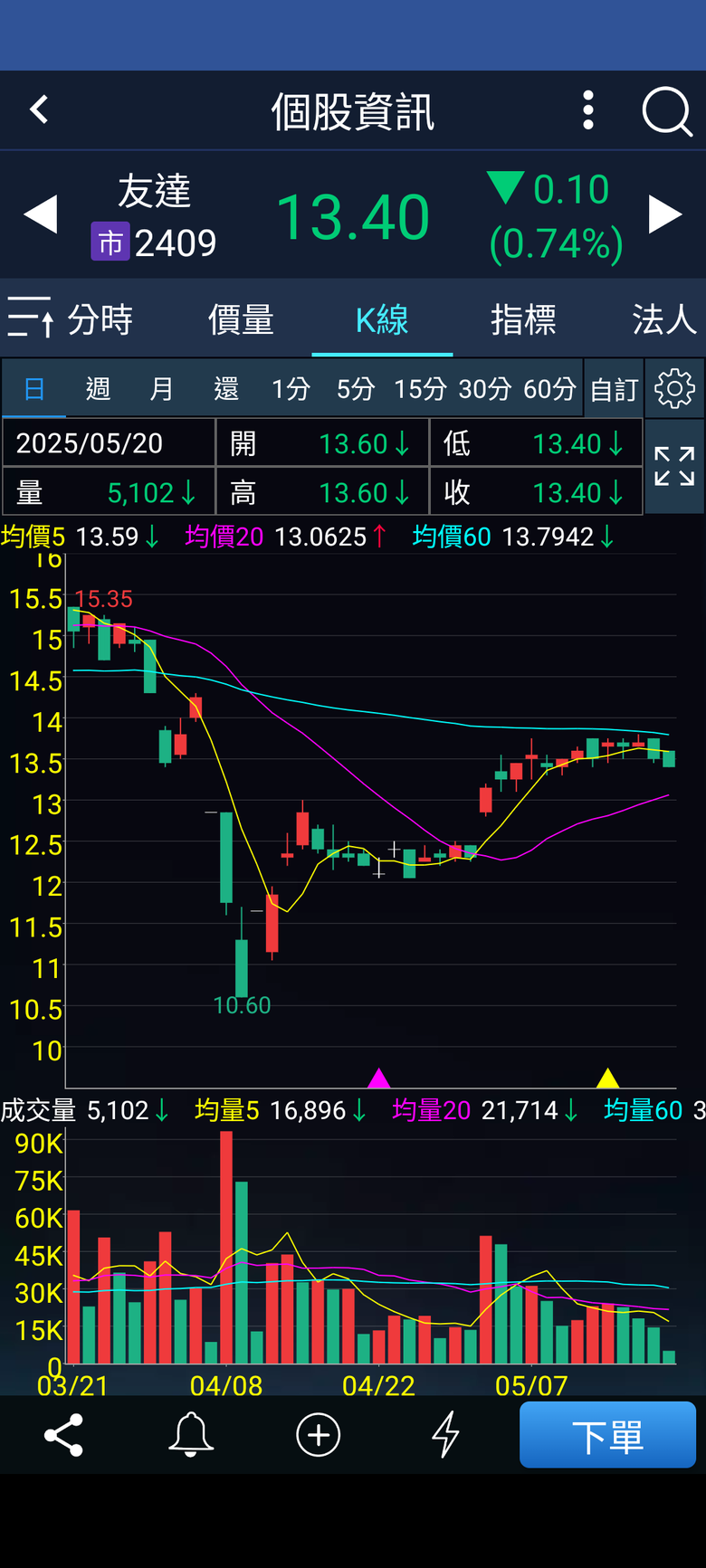
Task: Open stock search with magnifier icon
Action: tap(667, 112)
